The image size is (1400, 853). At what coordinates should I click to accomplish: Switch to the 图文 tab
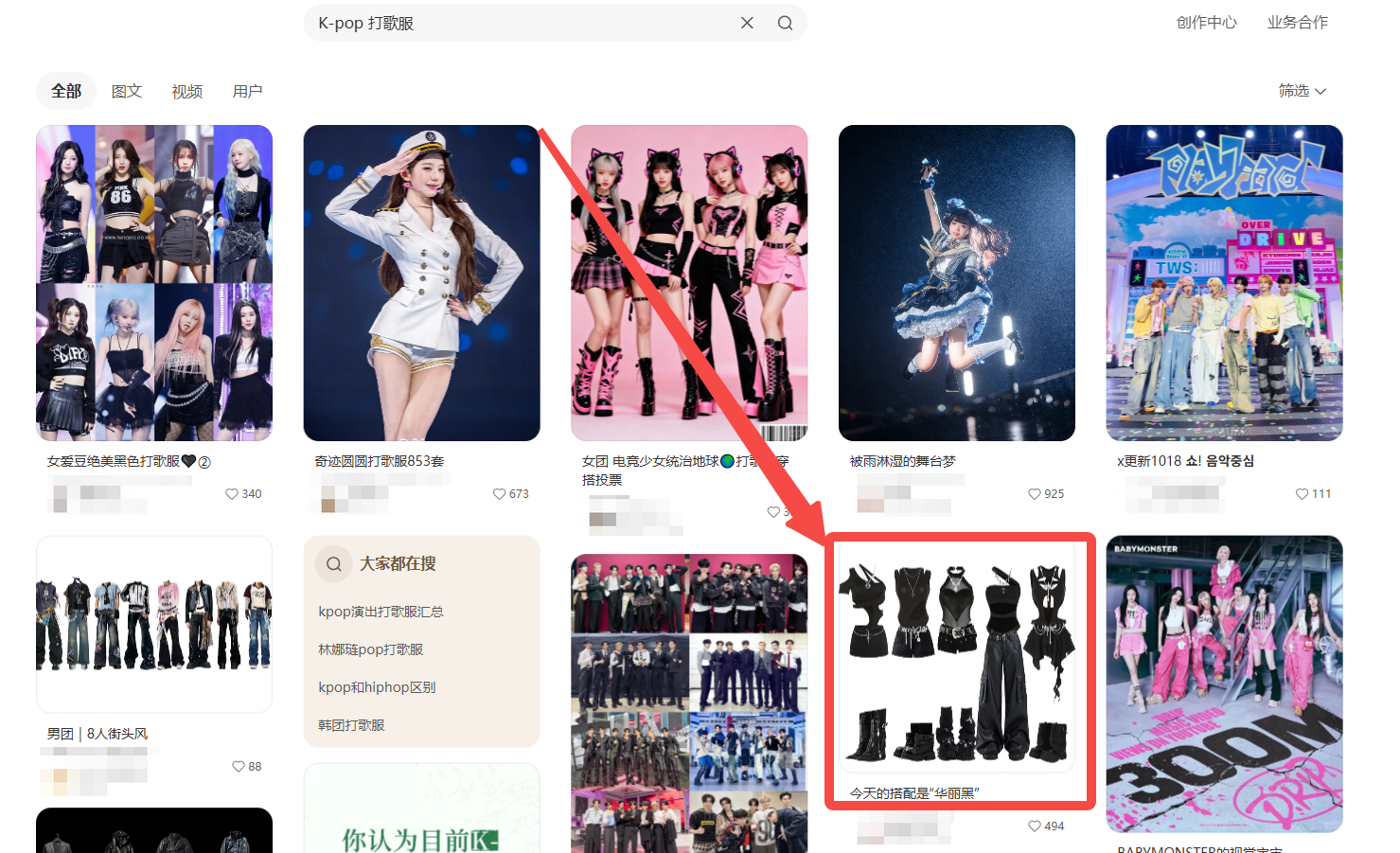pos(127,92)
